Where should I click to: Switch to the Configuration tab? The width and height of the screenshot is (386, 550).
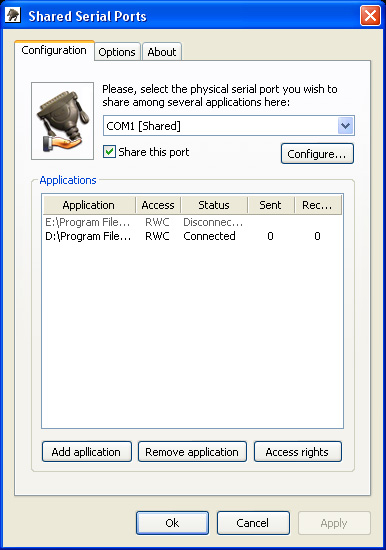point(54,50)
